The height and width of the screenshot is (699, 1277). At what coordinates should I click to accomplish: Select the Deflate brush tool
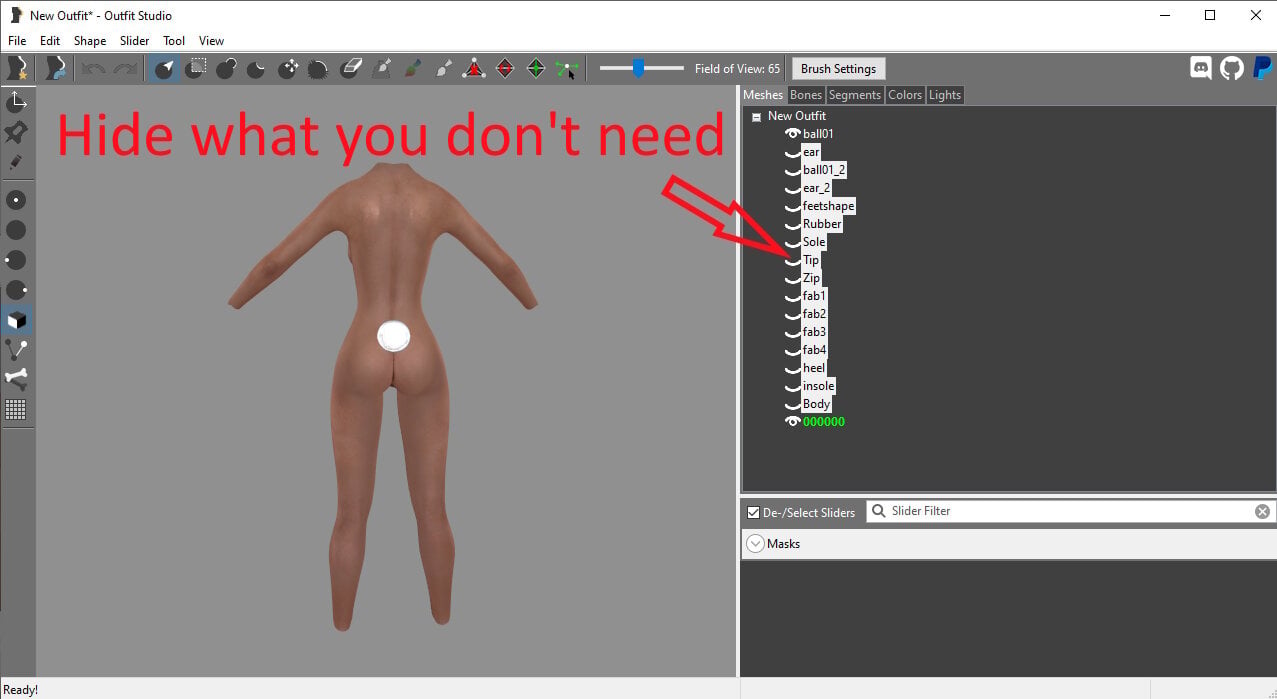click(257, 69)
